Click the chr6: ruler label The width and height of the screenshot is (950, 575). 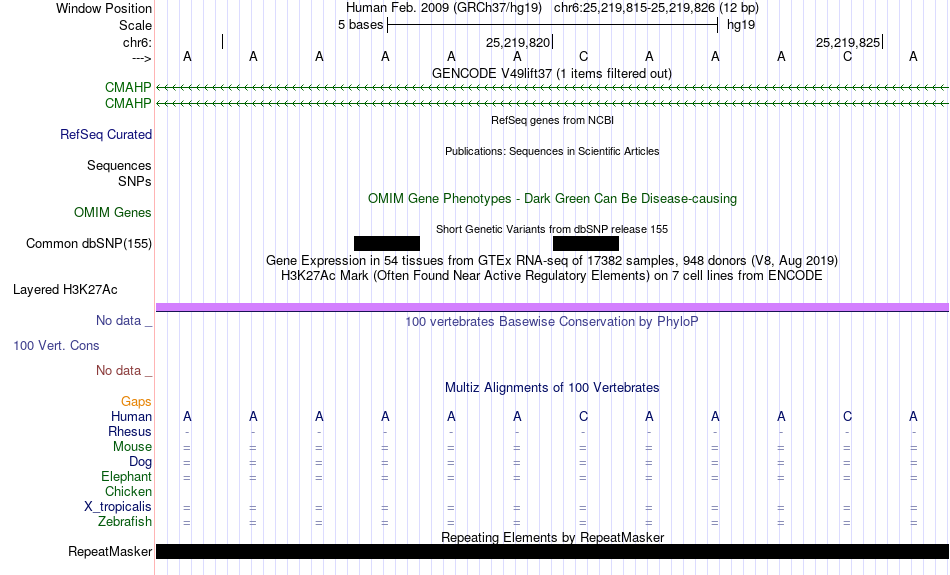(137, 42)
